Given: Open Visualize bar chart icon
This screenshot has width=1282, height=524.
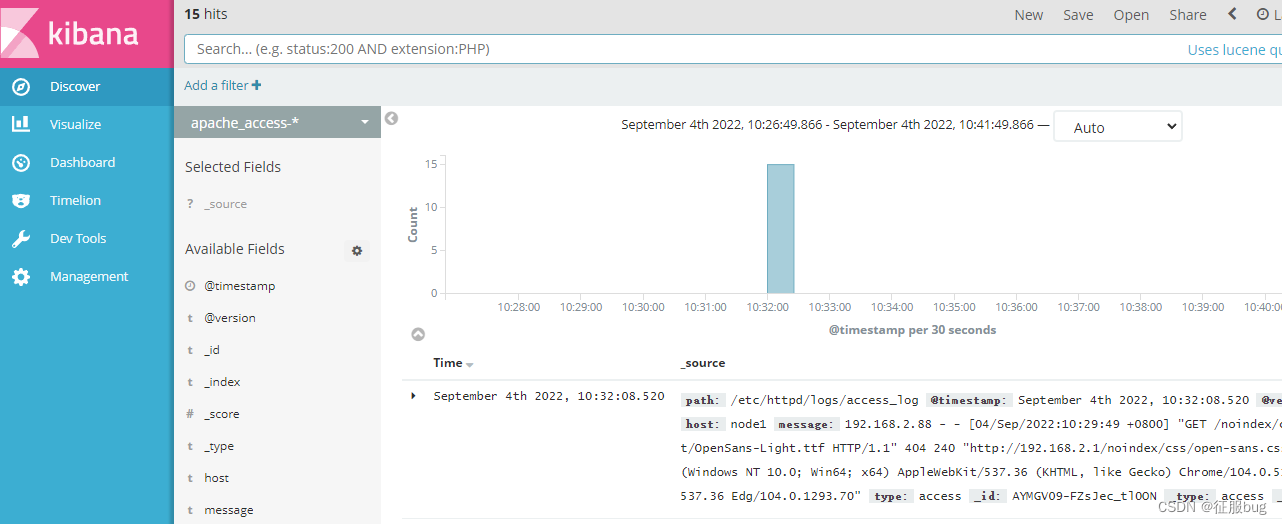Looking at the screenshot, I should pyautogui.click(x=21, y=125).
